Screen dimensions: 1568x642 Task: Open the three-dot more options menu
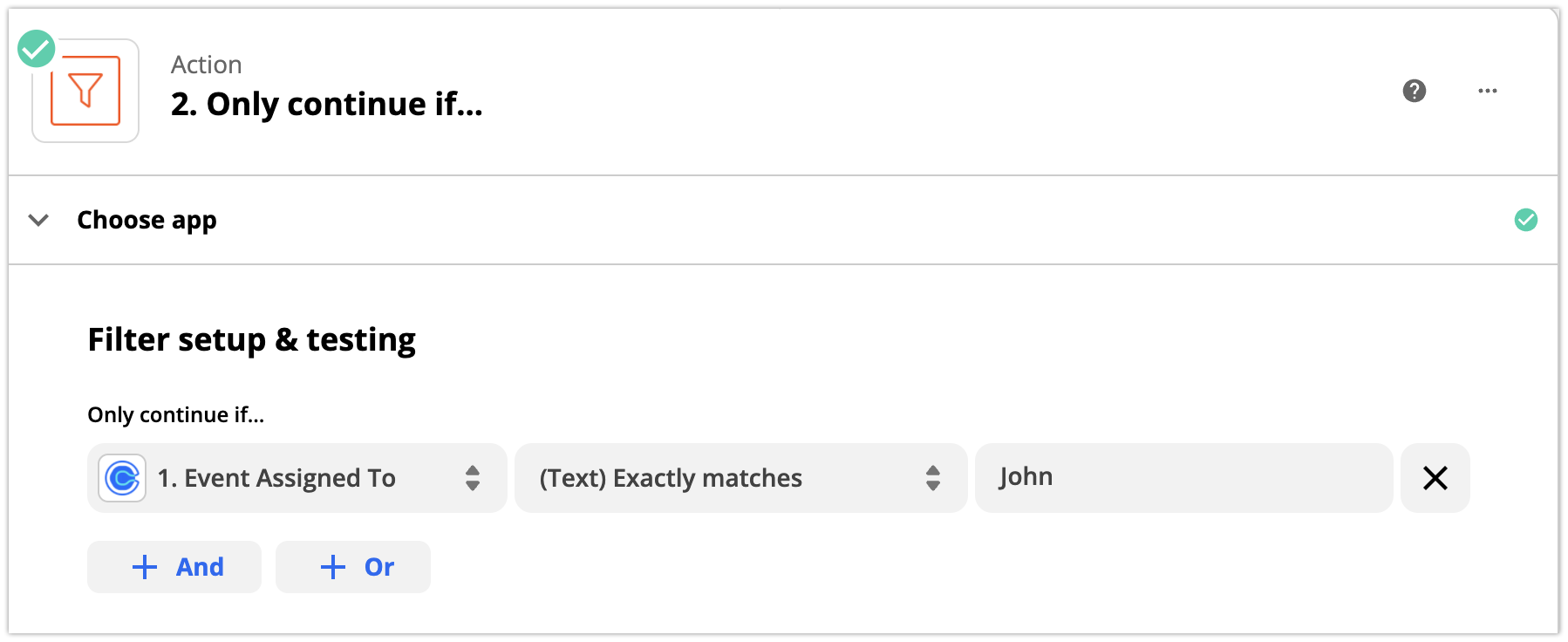1487,91
